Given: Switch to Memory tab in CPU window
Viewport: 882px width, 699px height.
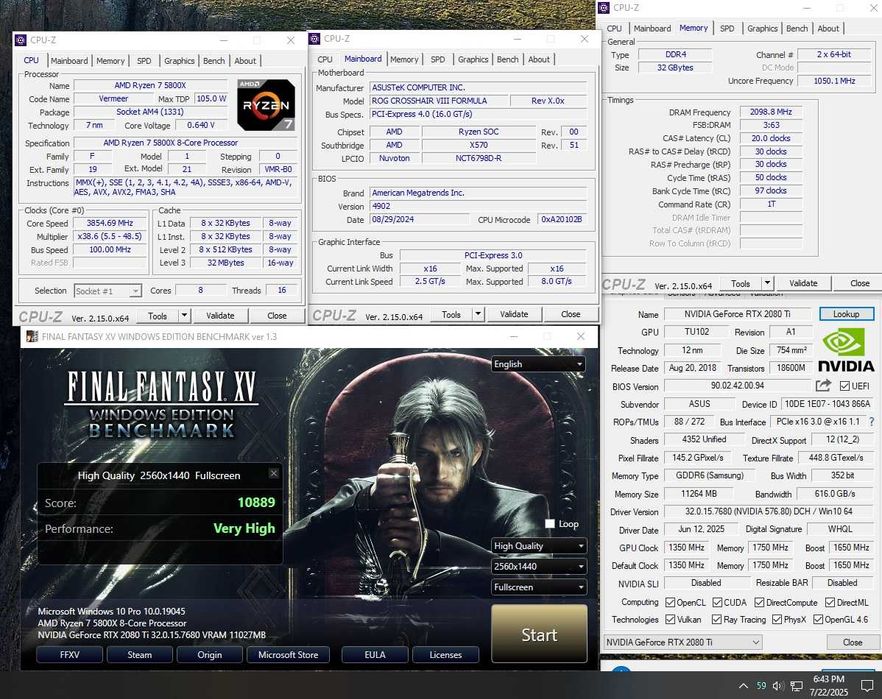Looking at the screenshot, I should 110,61.
